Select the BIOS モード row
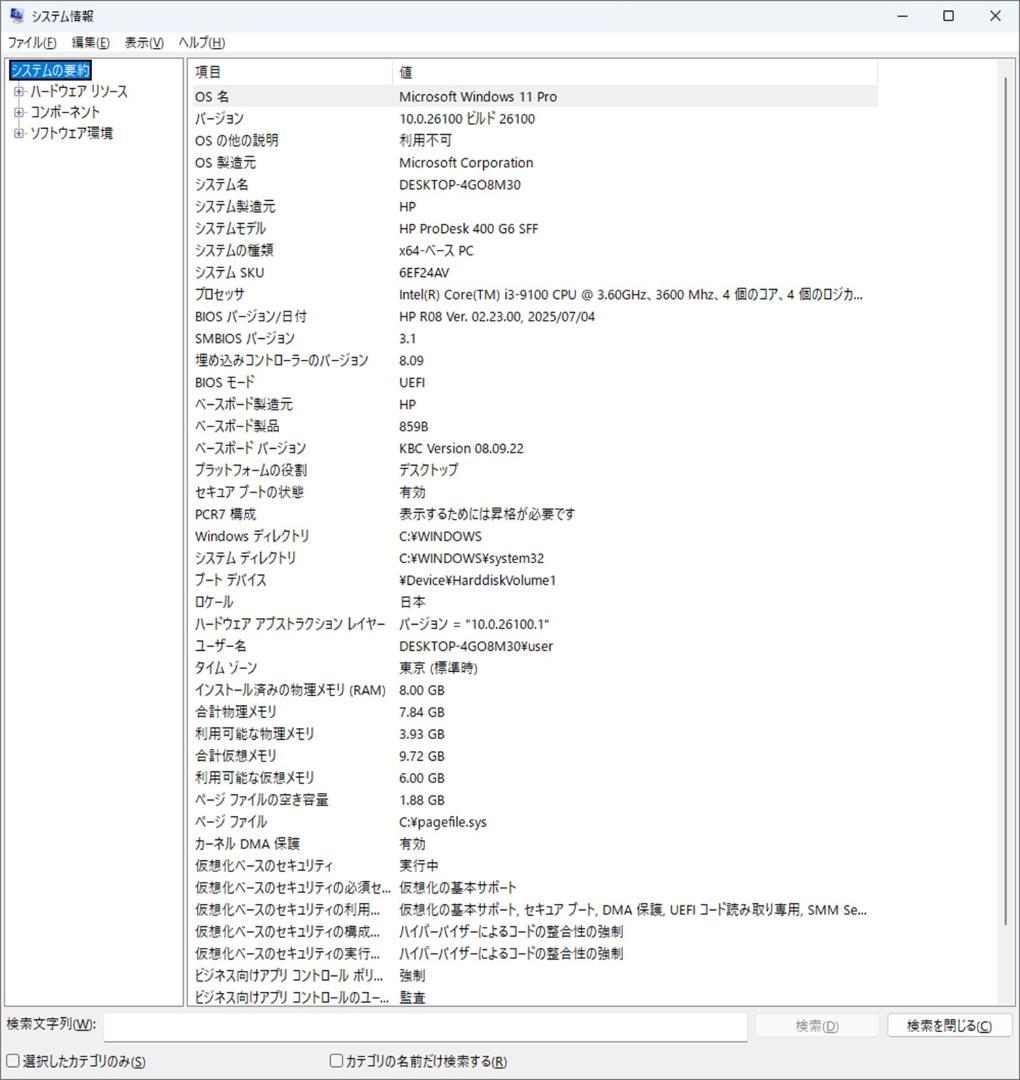Screen dimensions: 1020x1080 pyautogui.click(x=400, y=382)
